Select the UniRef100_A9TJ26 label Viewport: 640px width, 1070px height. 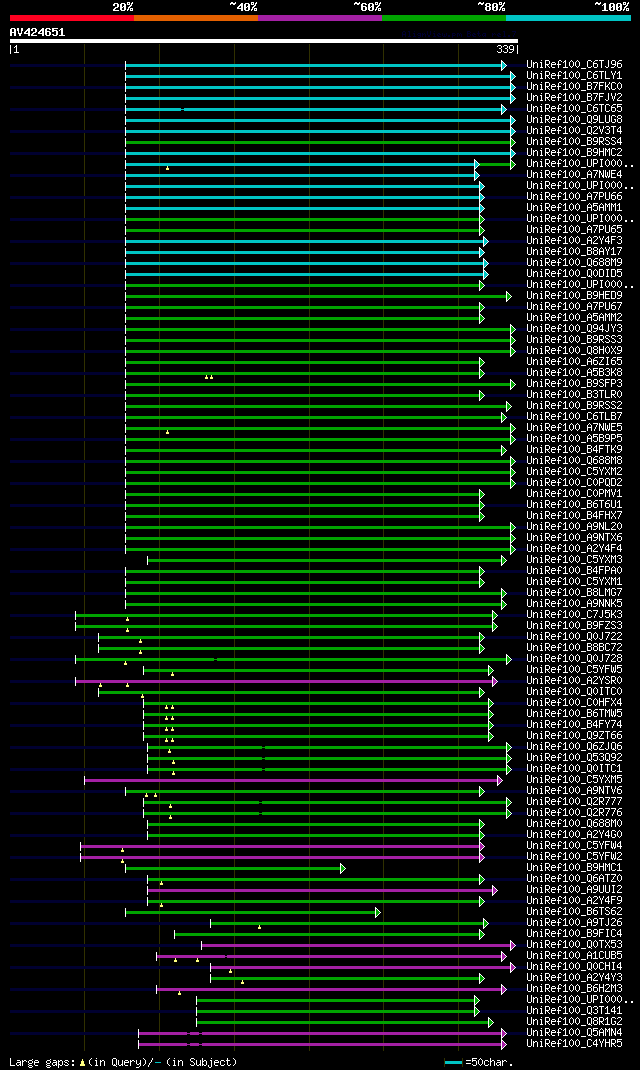coord(574,923)
